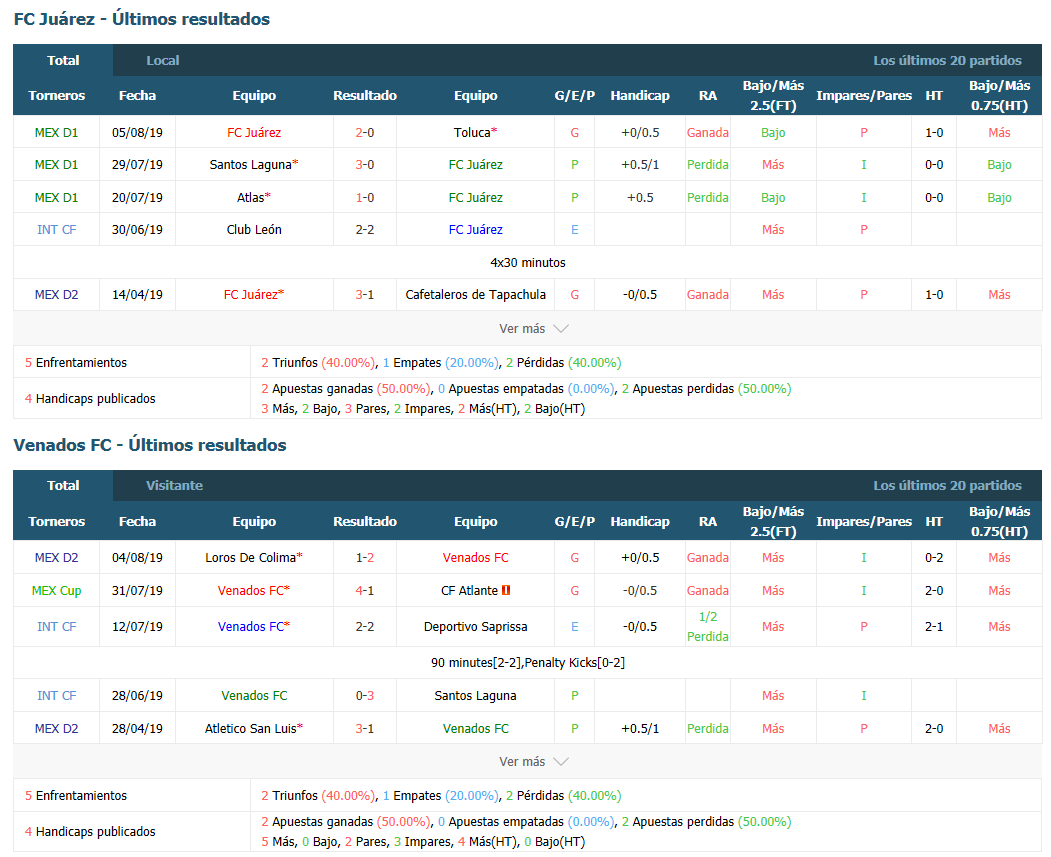Click the '4x30 minutos' note
The width and height of the screenshot is (1051, 857).
pos(528,263)
